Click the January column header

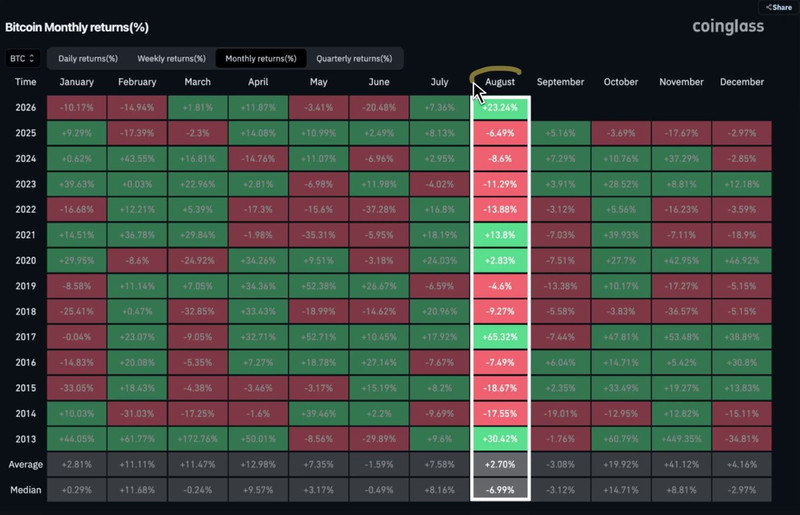[77, 82]
